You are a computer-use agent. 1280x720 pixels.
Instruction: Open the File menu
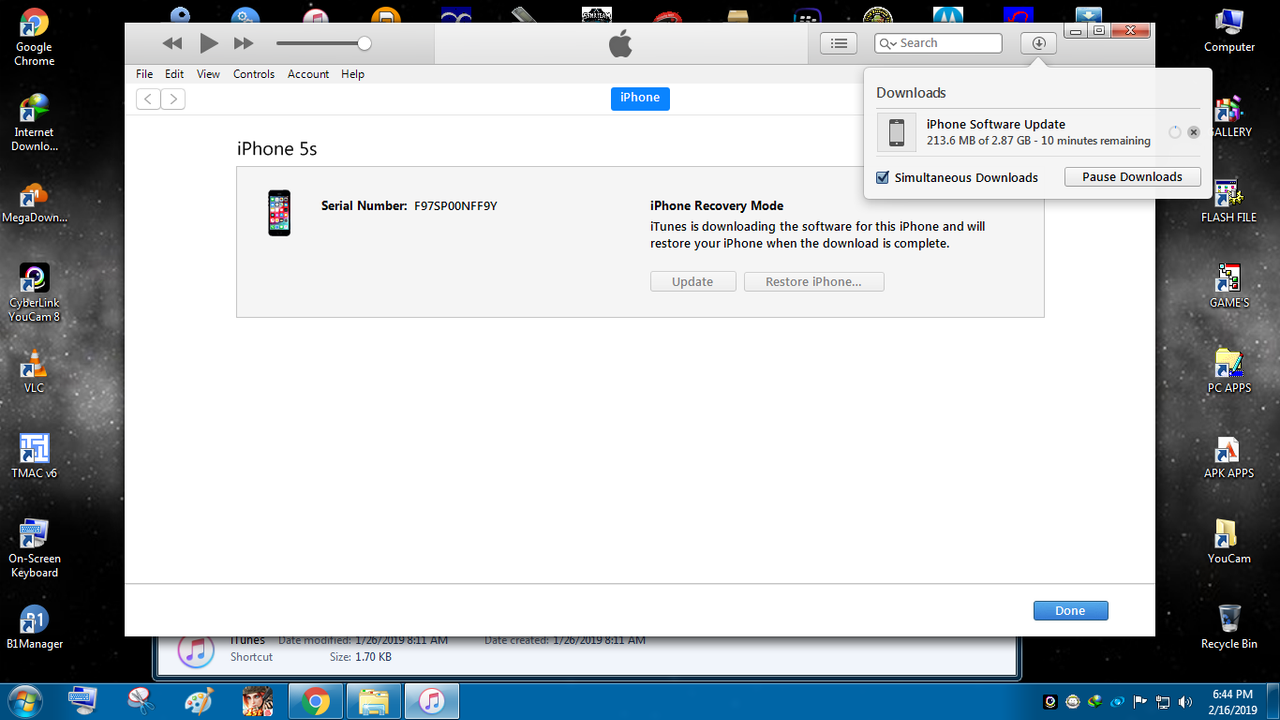coord(144,74)
